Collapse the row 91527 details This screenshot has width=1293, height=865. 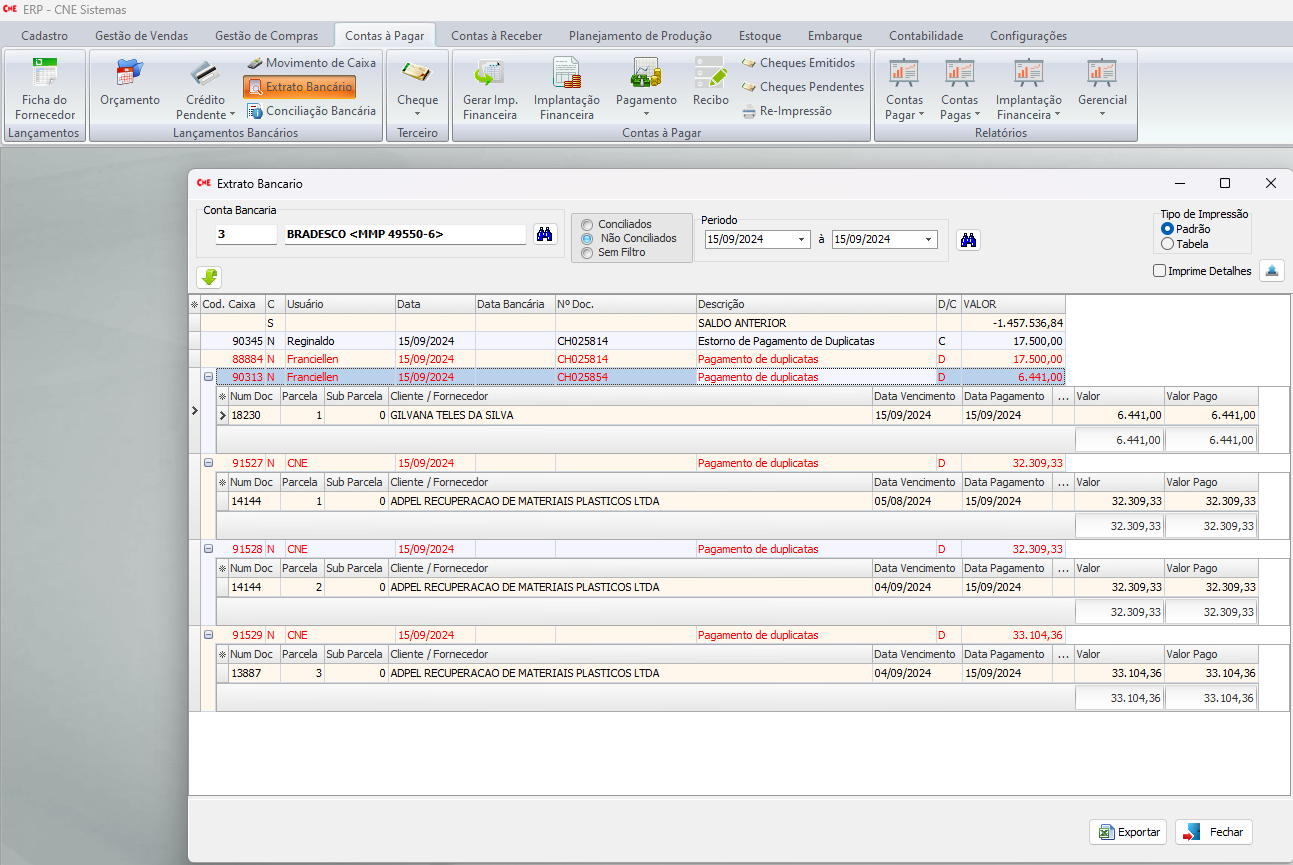tap(208, 463)
